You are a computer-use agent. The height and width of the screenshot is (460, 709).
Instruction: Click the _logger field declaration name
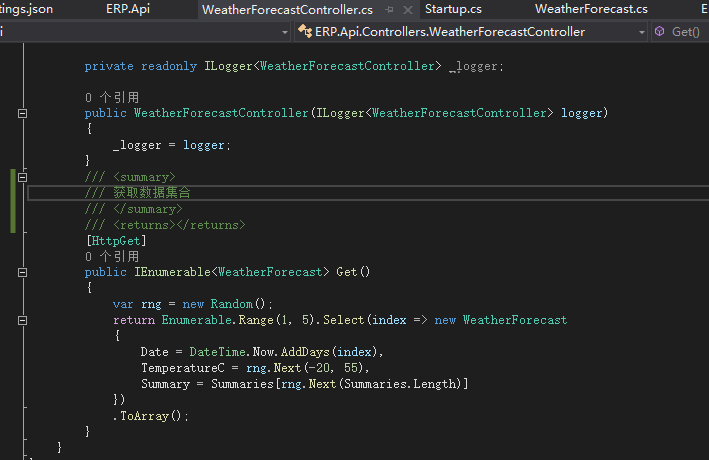click(x=473, y=66)
